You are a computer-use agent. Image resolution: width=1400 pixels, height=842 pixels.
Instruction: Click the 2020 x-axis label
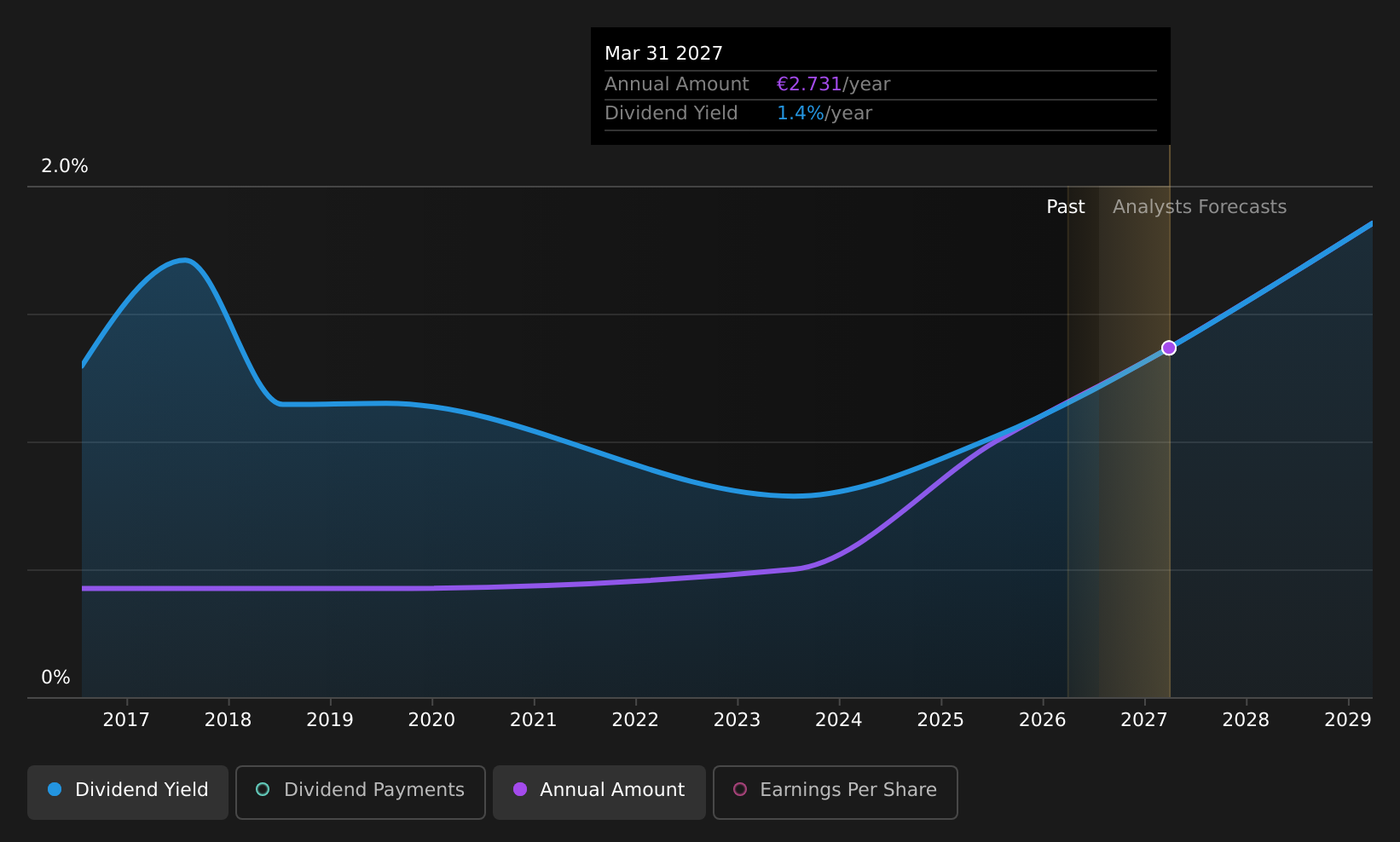(431, 720)
